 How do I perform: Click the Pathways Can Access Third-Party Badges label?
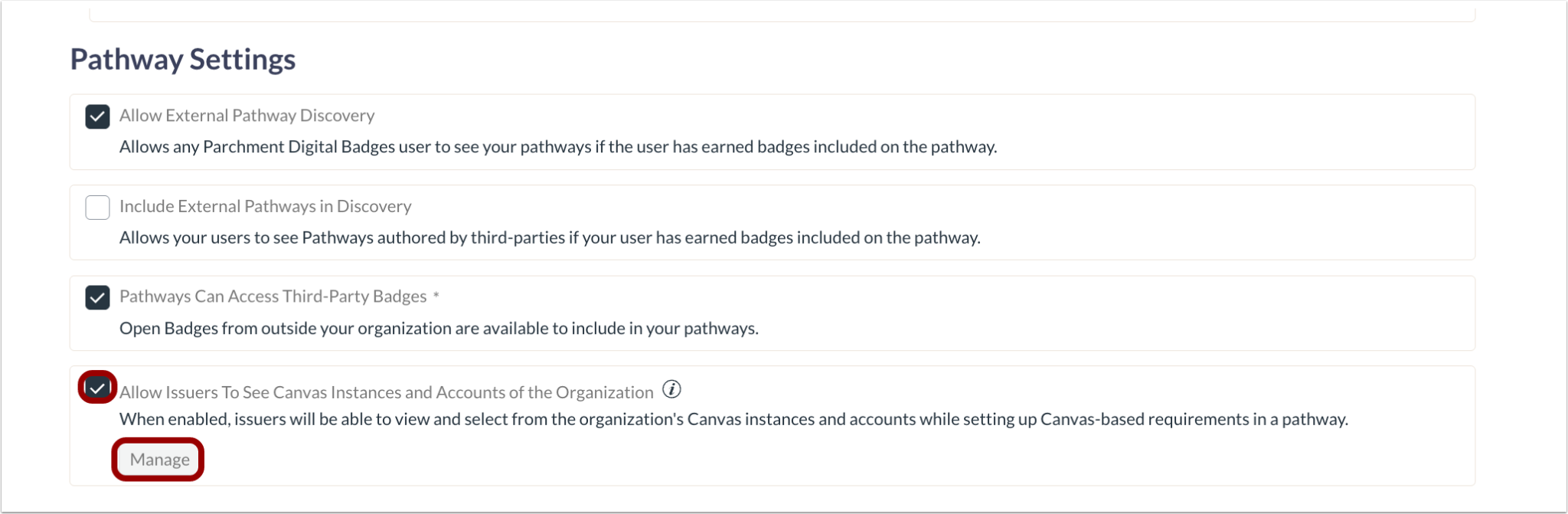273,296
